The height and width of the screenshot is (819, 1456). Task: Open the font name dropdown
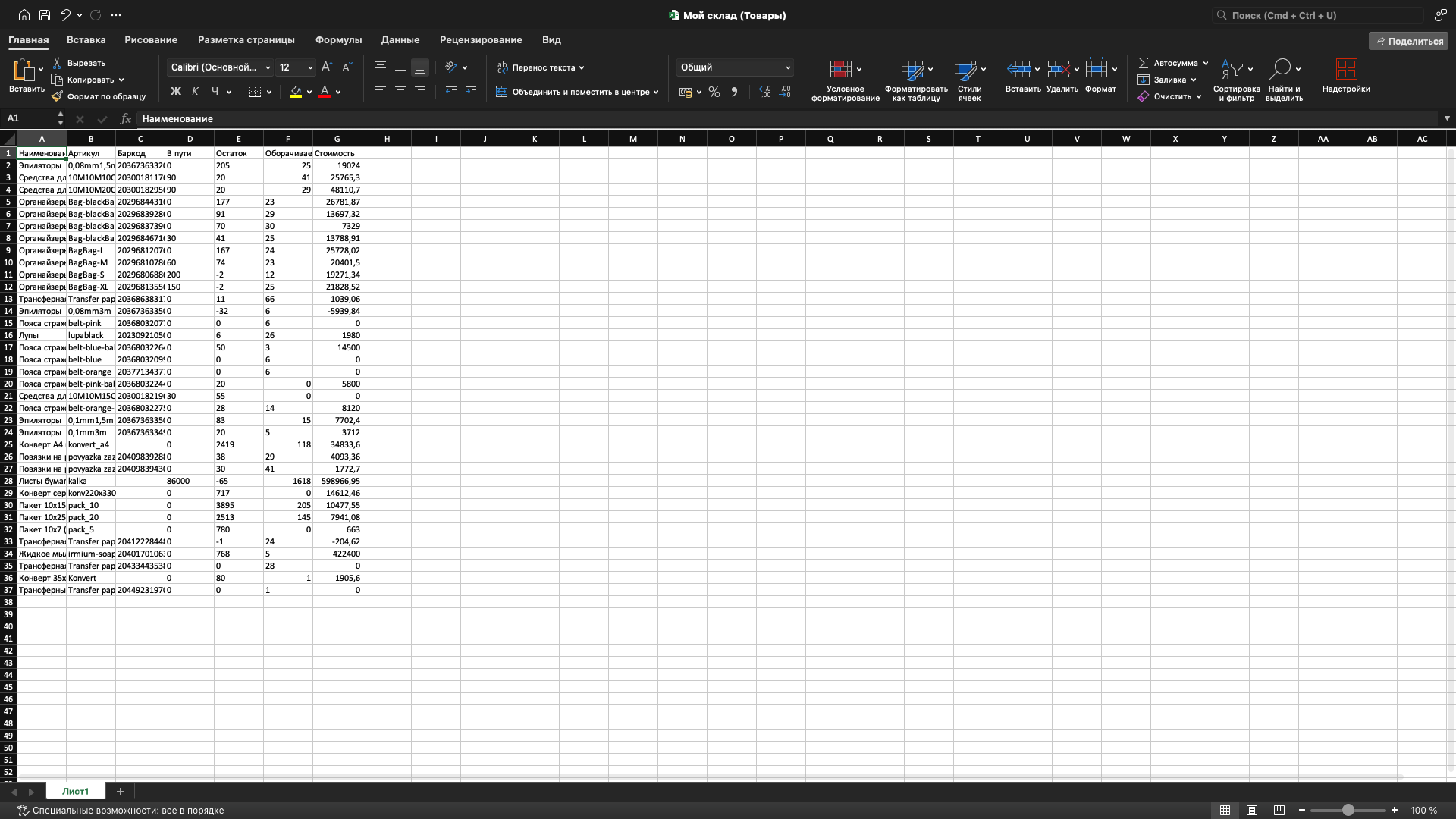point(268,67)
